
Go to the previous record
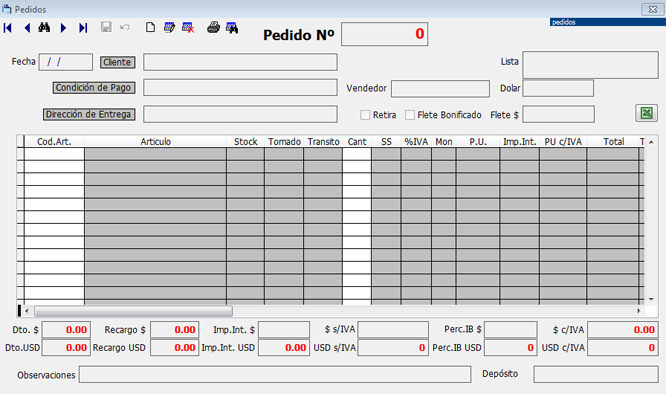click(x=27, y=28)
